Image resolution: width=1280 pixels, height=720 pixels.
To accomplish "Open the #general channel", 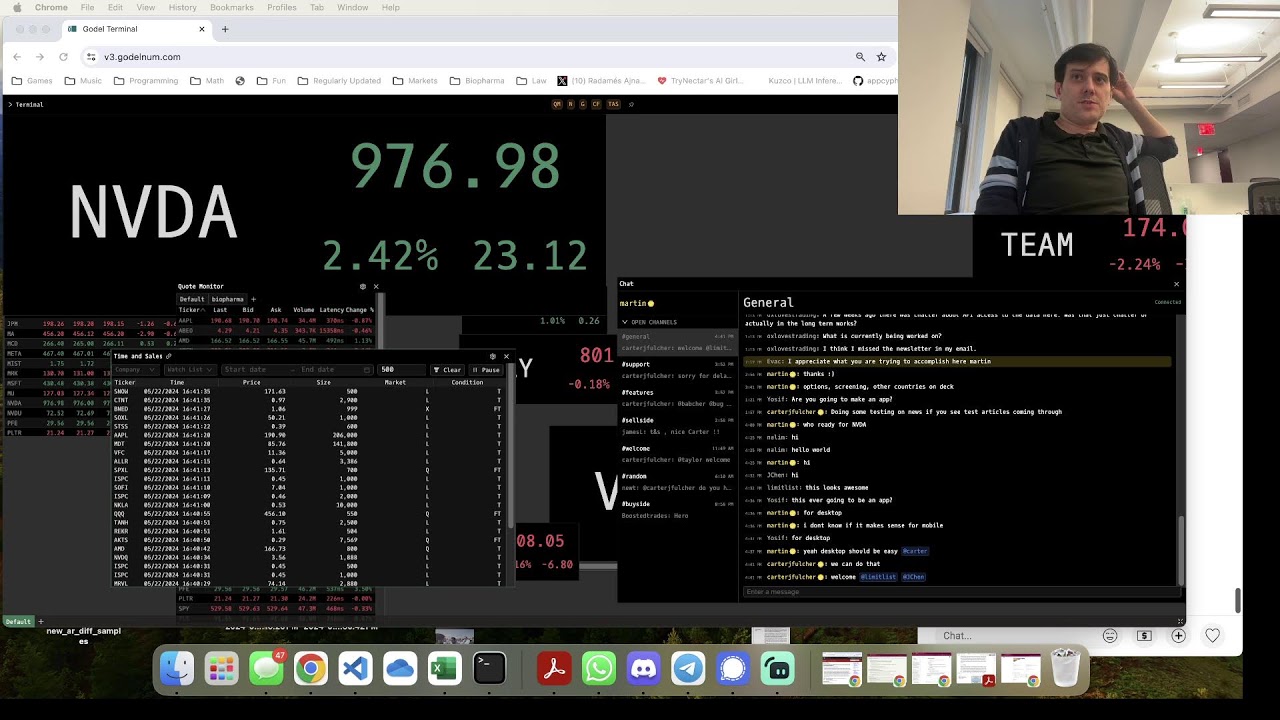I will pos(678,342).
